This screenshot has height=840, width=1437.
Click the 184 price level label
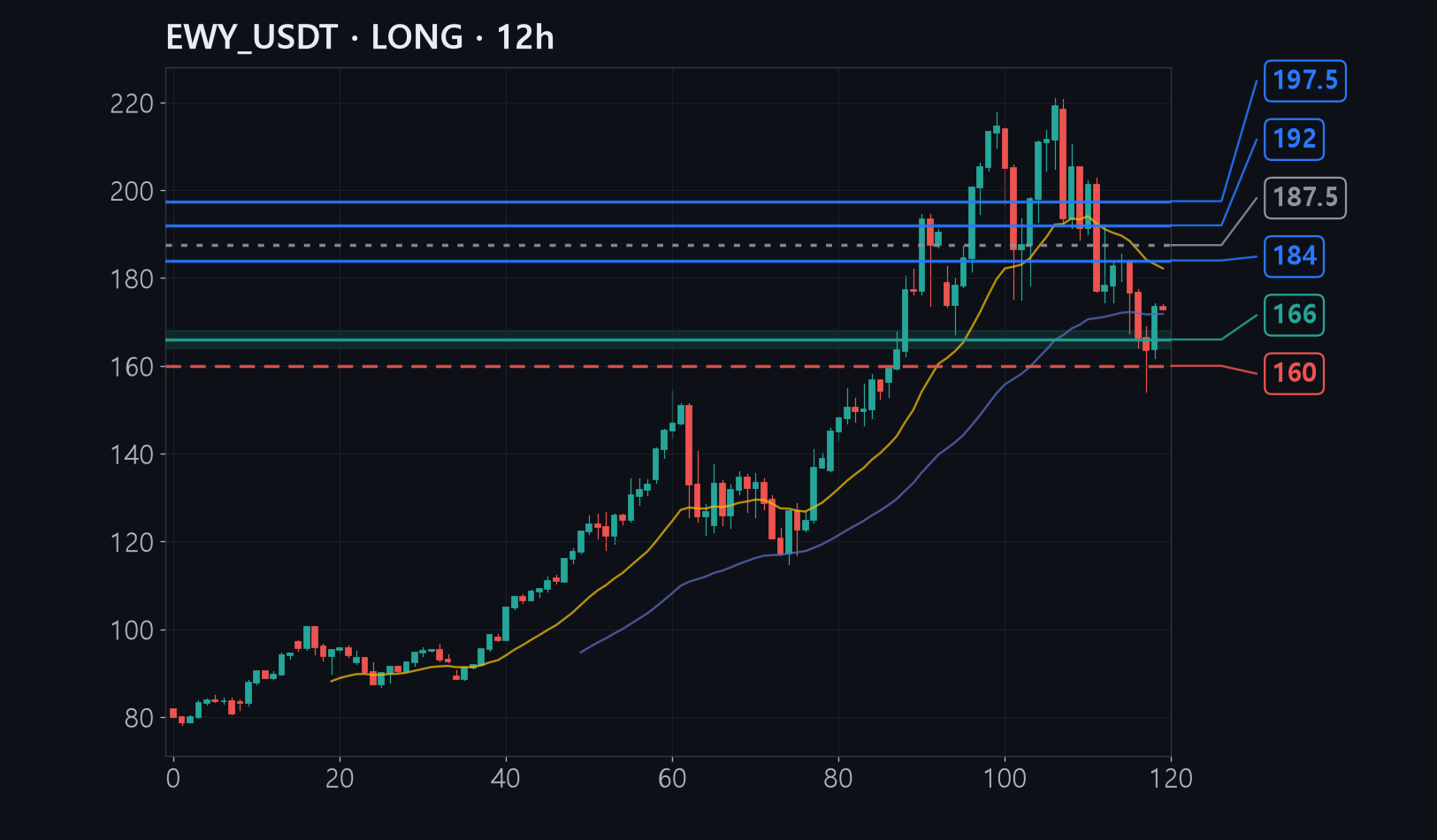pyautogui.click(x=1294, y=256)
